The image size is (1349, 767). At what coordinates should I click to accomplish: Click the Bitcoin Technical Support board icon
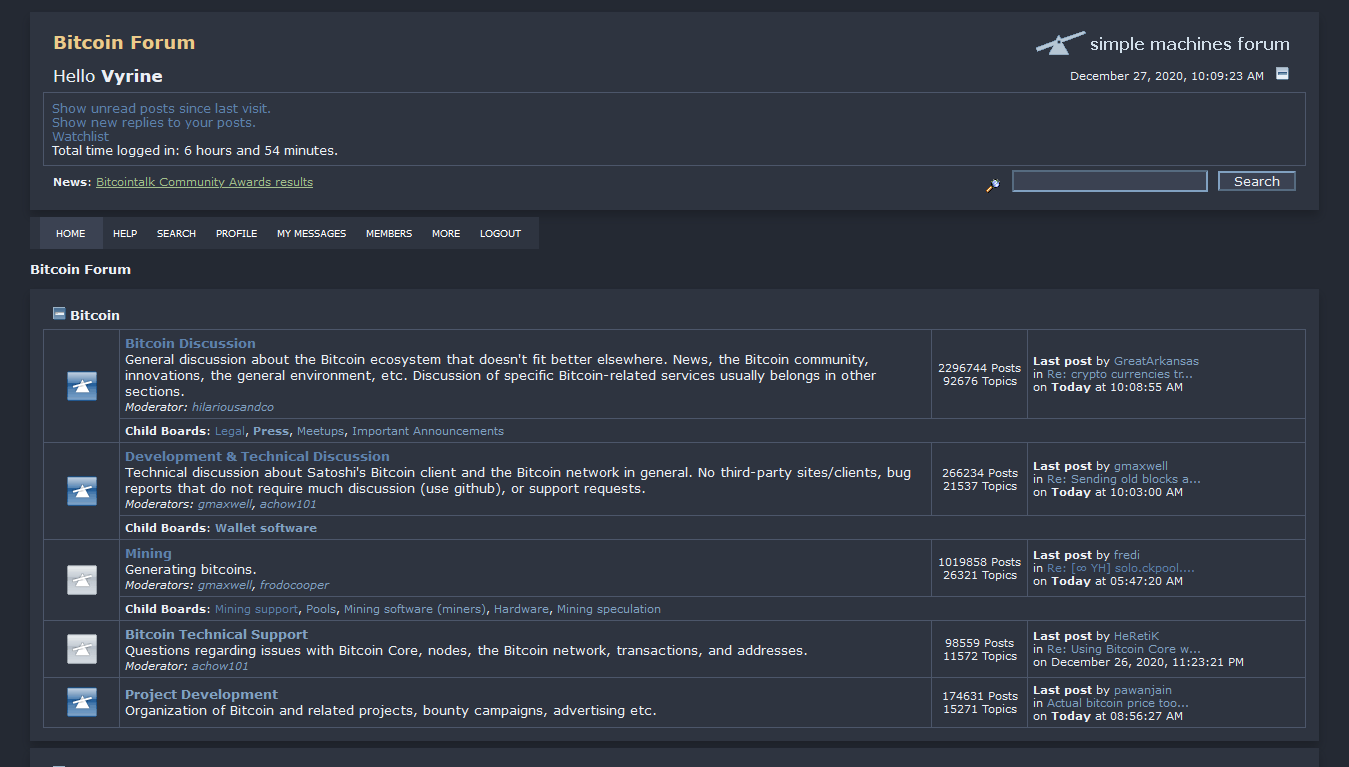[x=81, y=648]
